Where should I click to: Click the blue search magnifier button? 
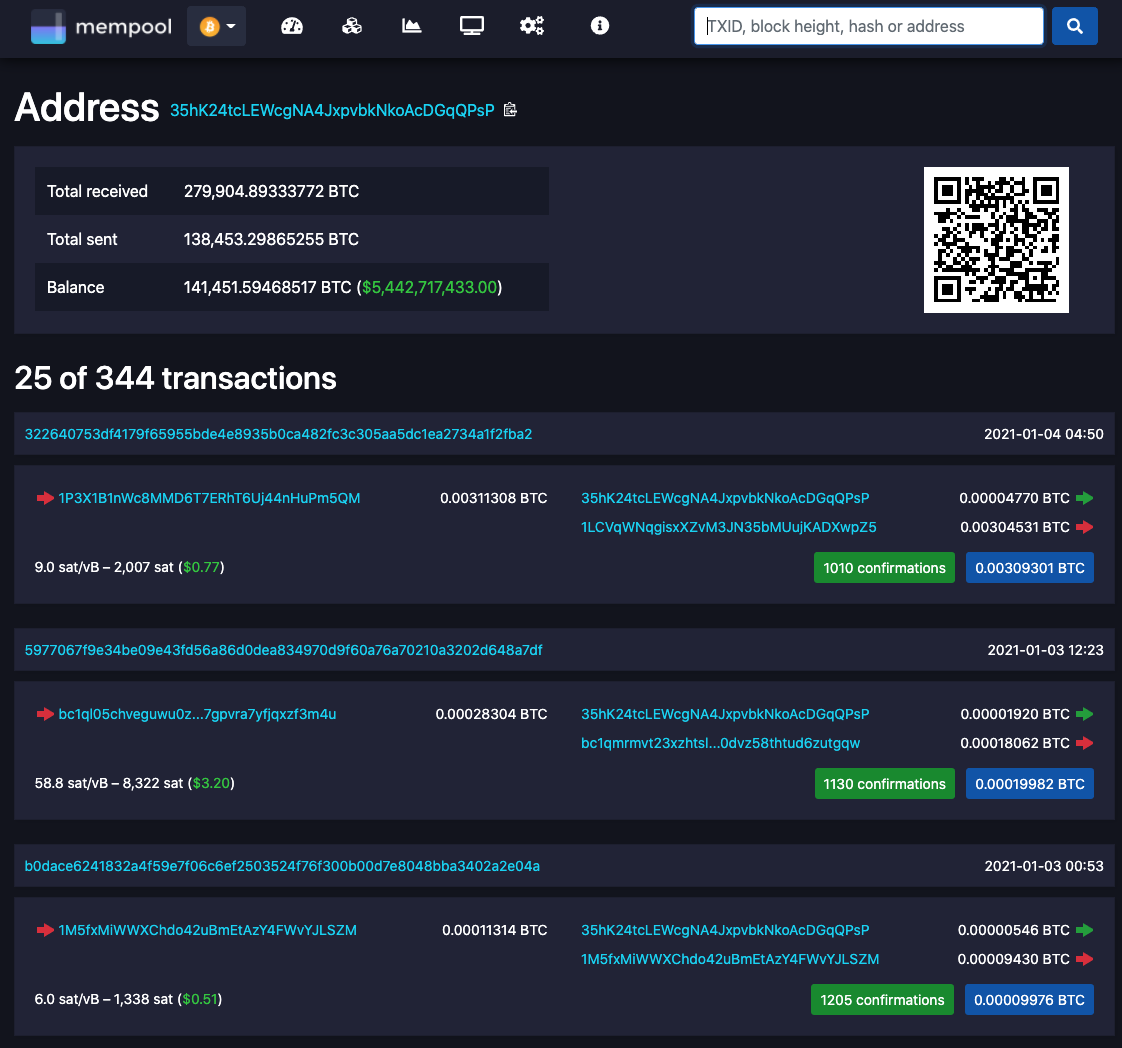1074,26
